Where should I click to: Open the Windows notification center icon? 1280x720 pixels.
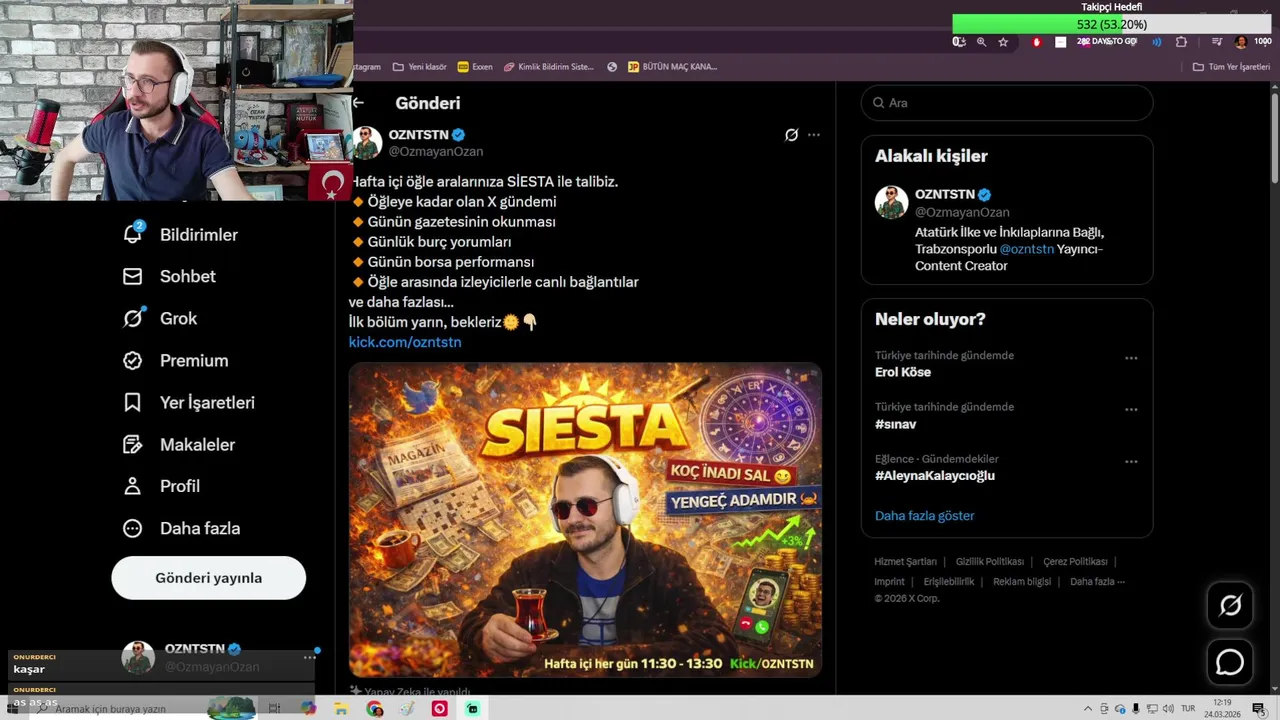point(1259,708)
